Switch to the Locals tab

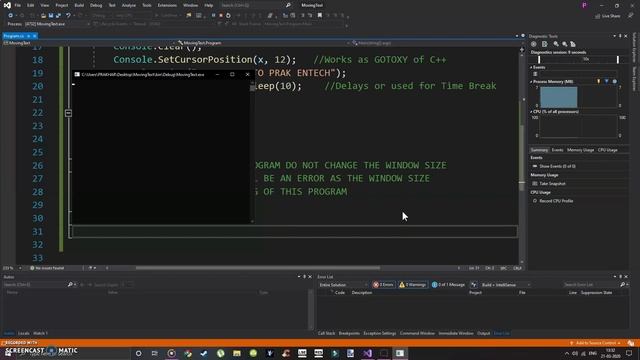click(24, 333)
